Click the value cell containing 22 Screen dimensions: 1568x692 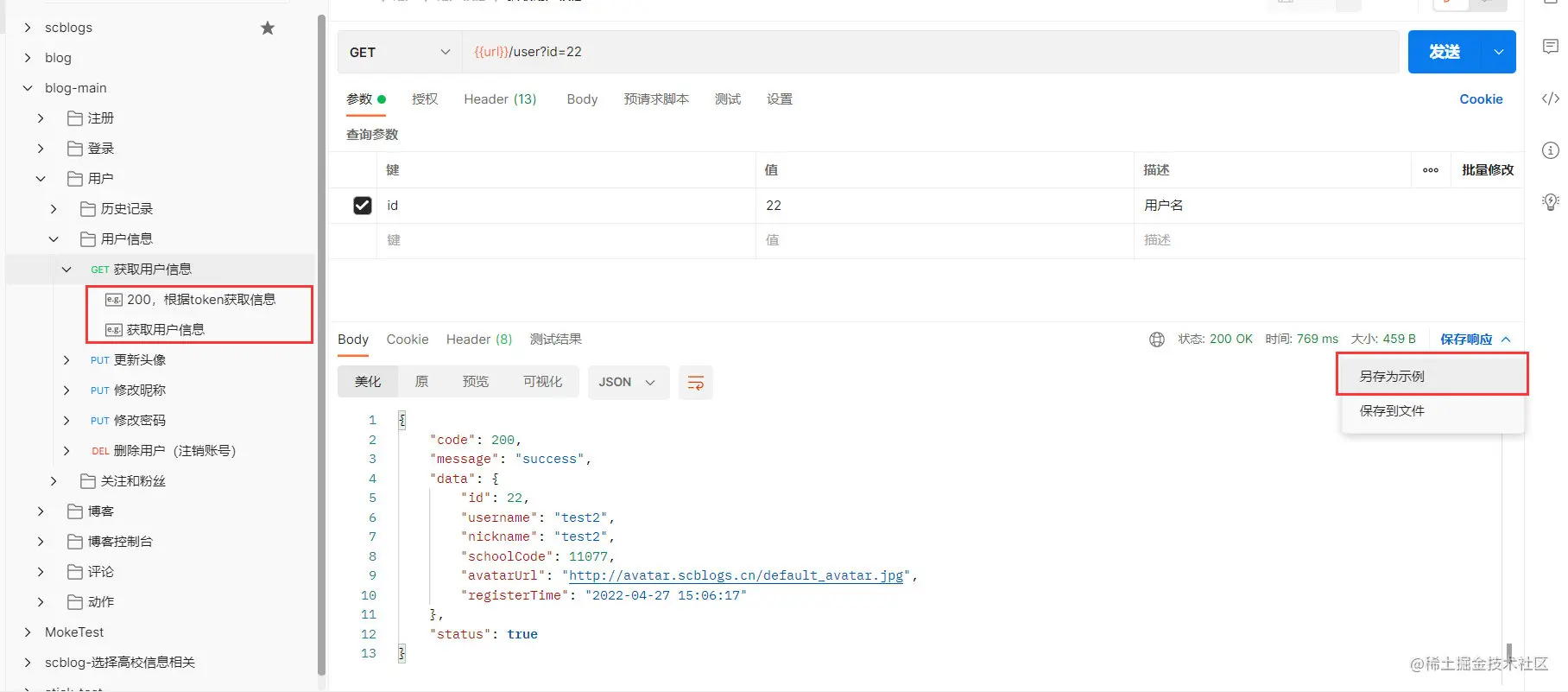point(945,206)
